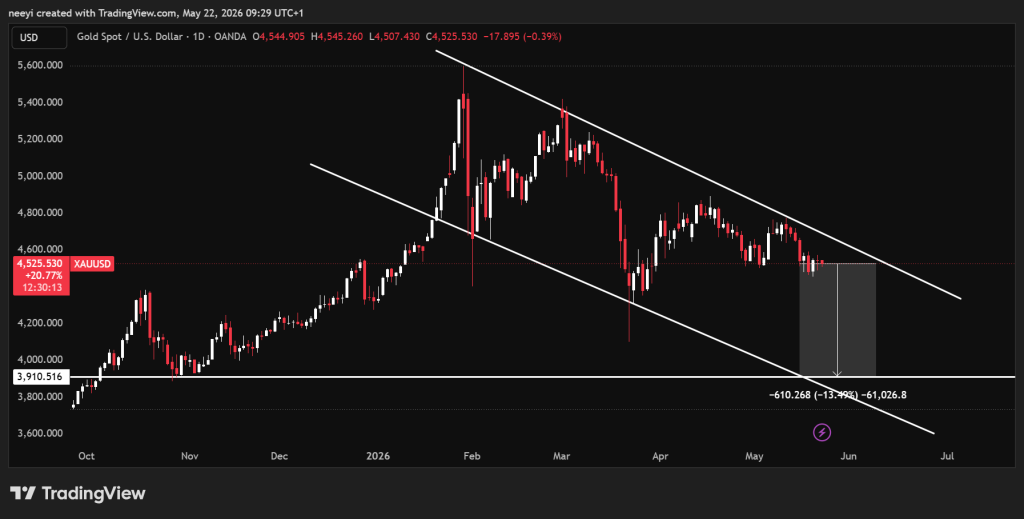This screenshot has width=1024, height=519.
Task: Click the 2026 label on time axis
Action: coord(378,456)
